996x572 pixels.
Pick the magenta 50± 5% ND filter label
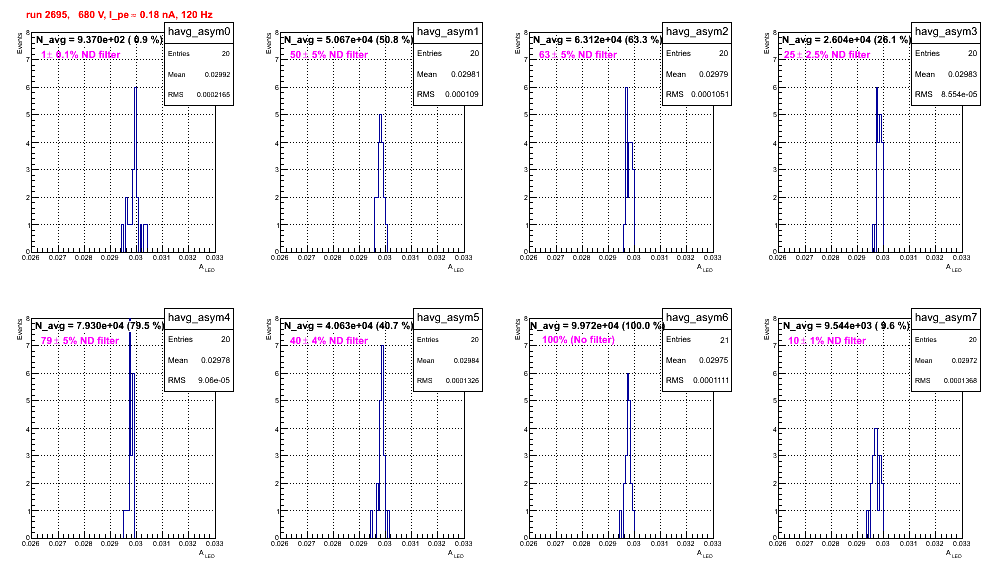pyautogui.click(x=329, y=55)
